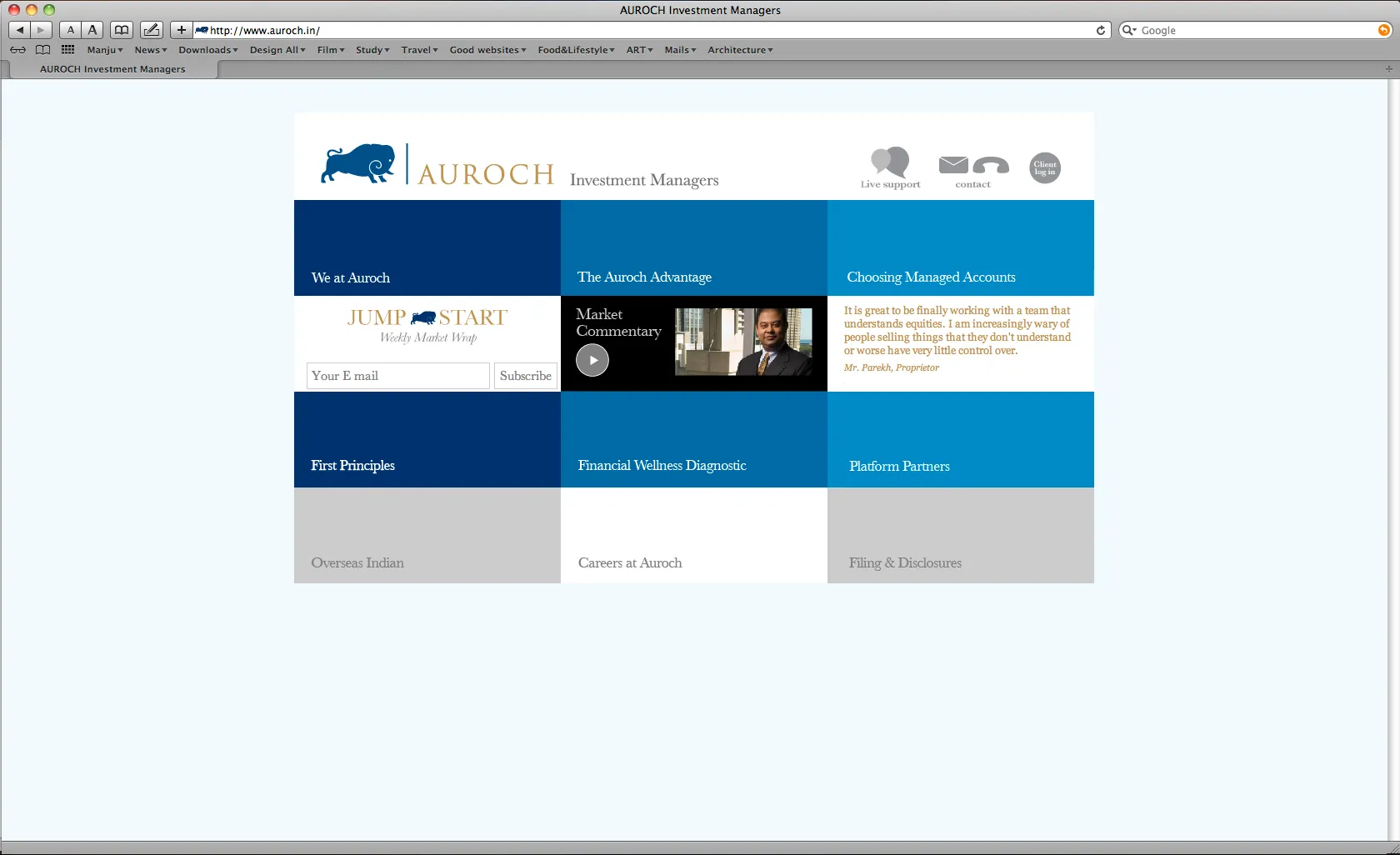The width and height of the screenshot is (1400, 855).
Task: Expand the Downloads bookmarks folder
Action: [x=208, y=50]
